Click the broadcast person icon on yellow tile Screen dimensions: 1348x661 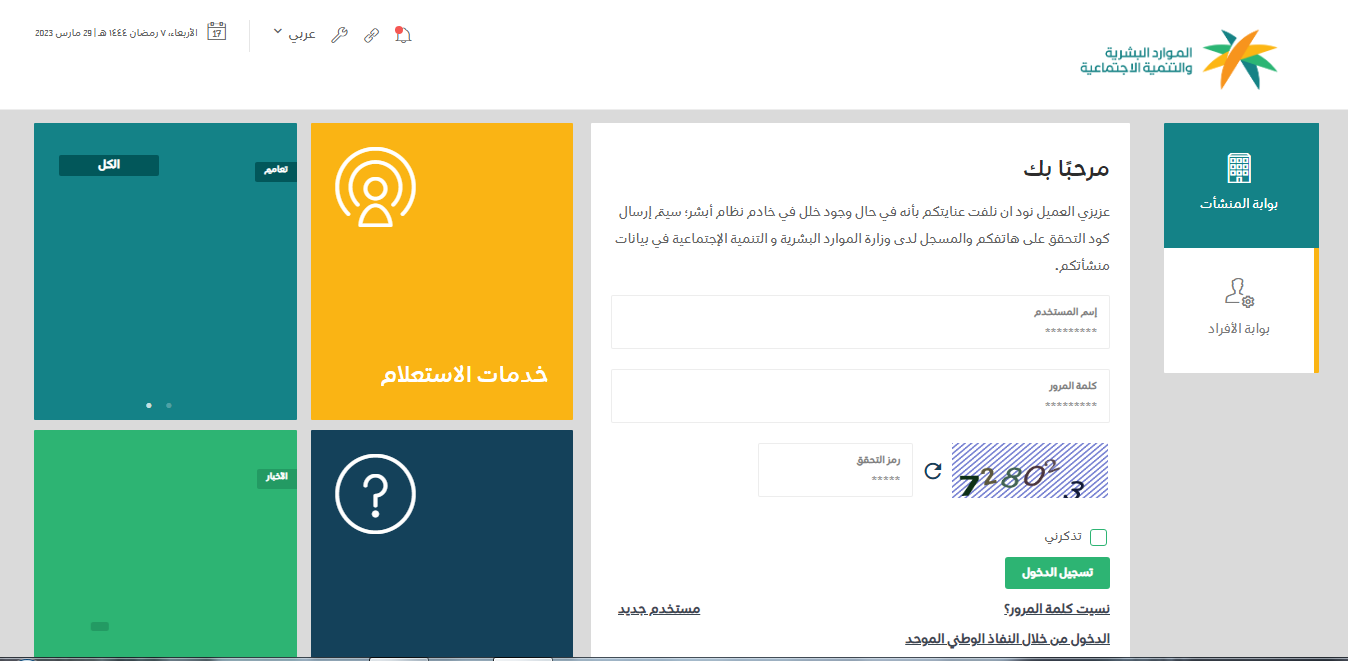375,187
